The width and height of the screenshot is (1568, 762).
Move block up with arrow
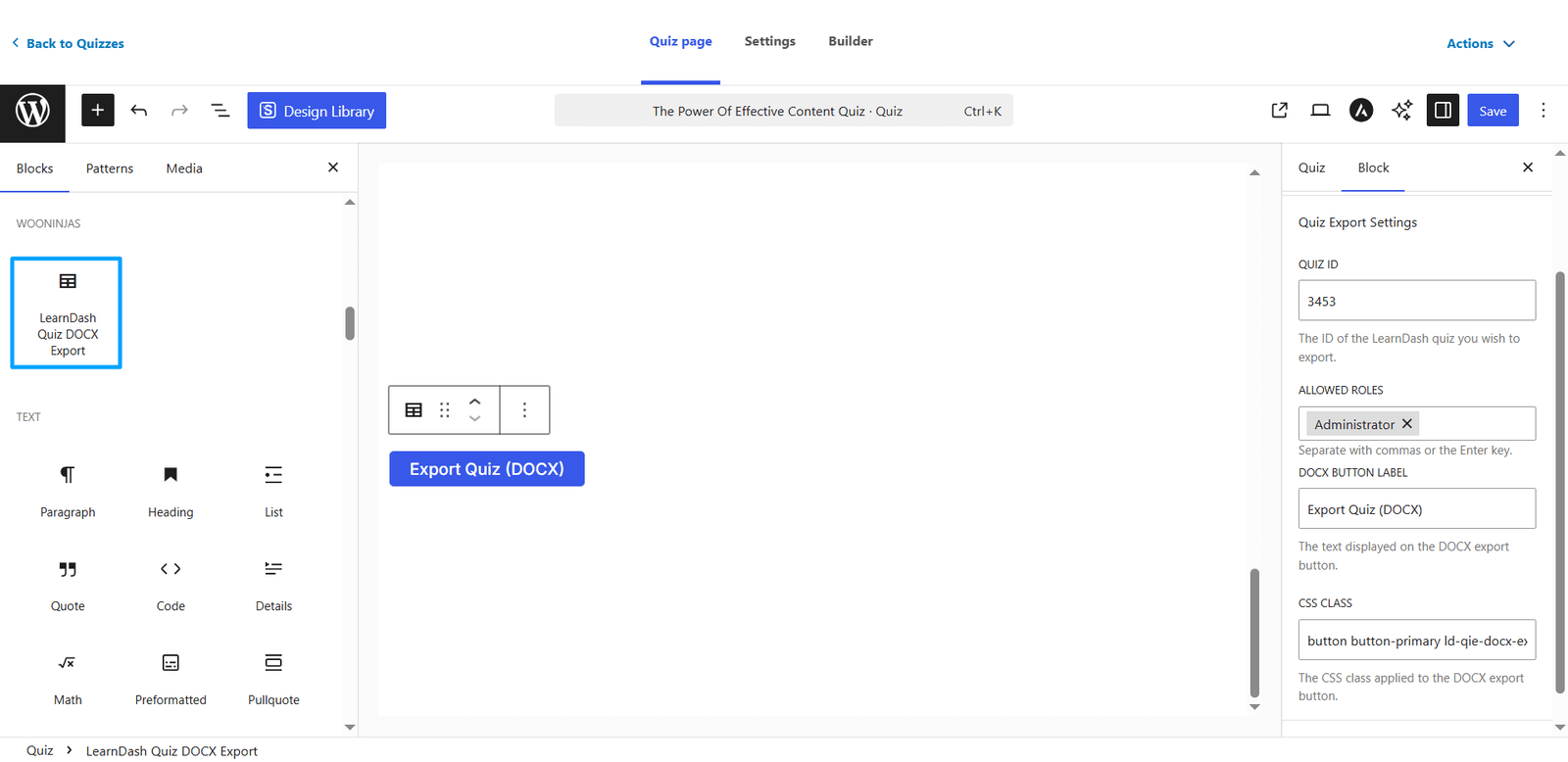coord(474,402)
